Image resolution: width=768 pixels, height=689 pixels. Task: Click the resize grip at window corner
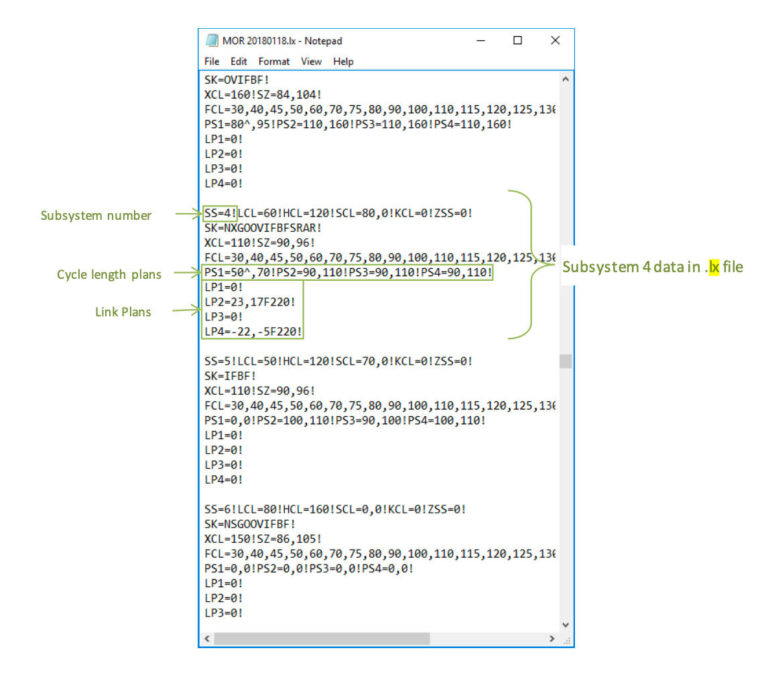coord(566,639)
